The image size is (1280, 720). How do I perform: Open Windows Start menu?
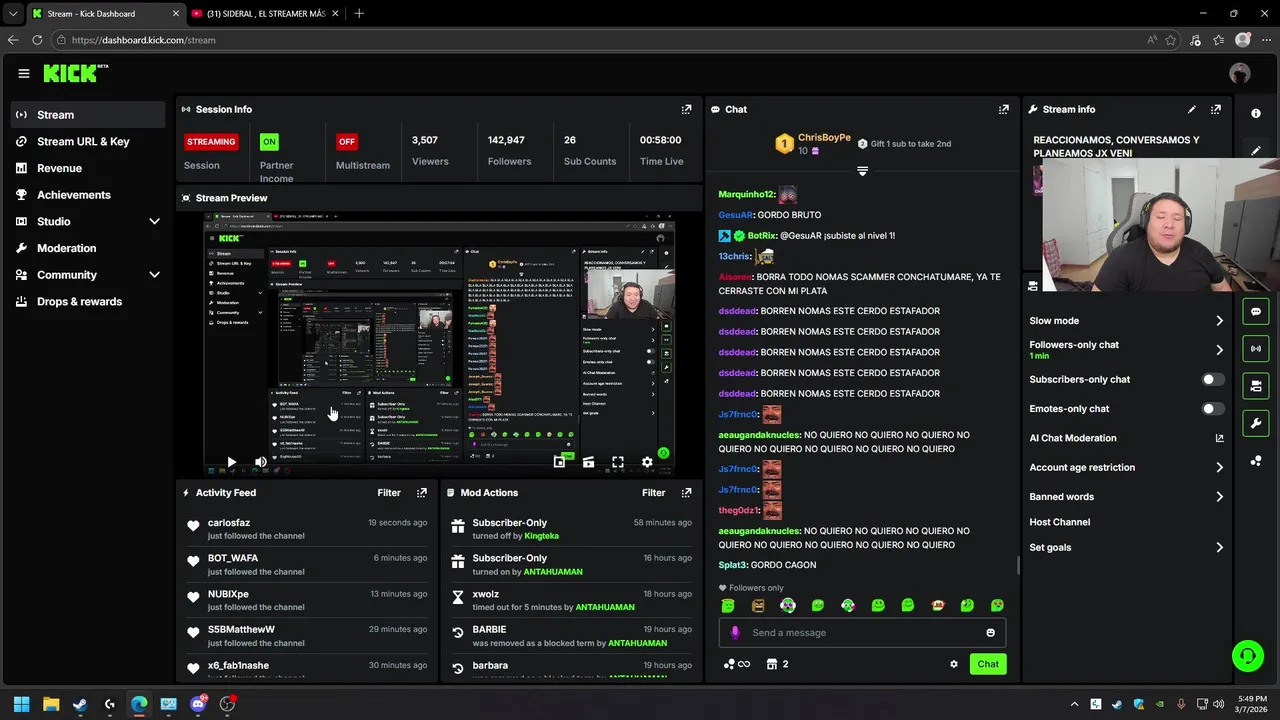22,704
